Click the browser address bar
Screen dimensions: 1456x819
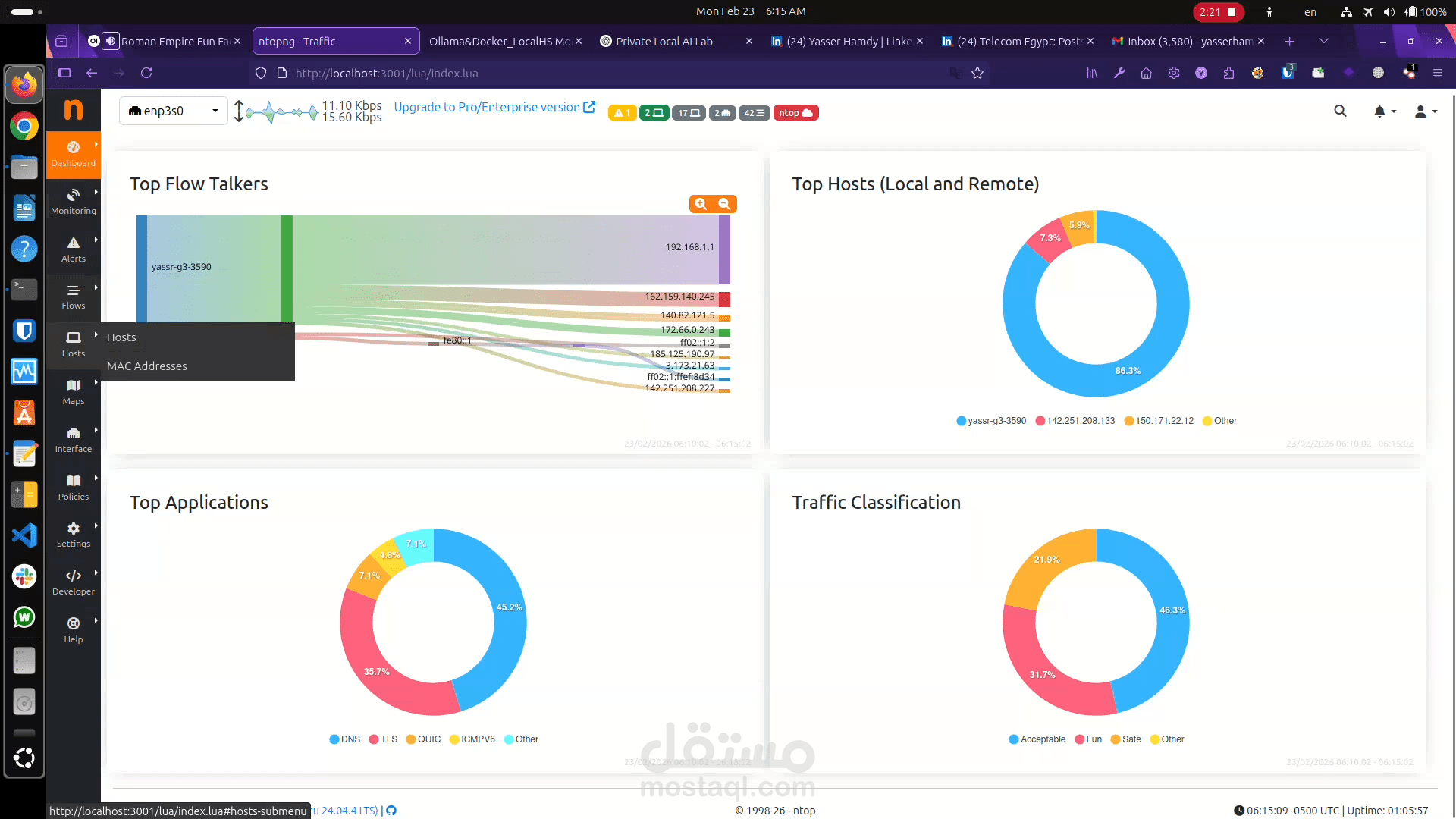pos(531,73)
